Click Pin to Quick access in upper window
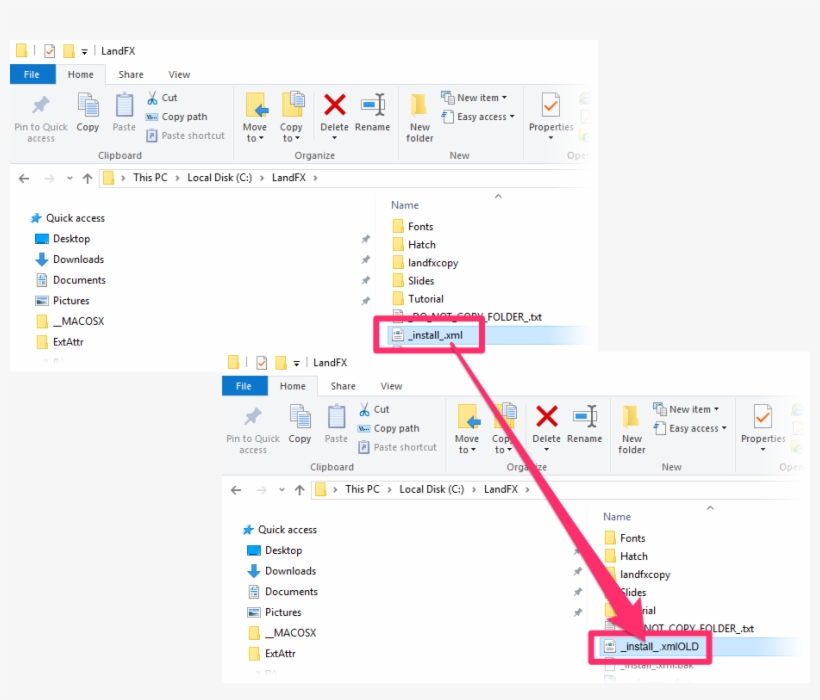Screen dimensions: 820x700 point(41,118)
